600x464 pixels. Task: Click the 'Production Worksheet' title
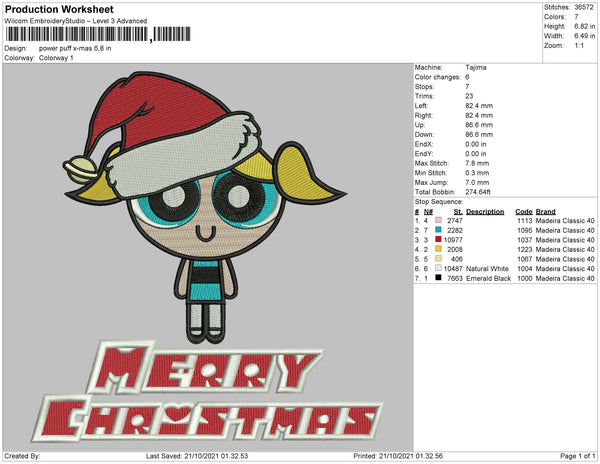59,9
